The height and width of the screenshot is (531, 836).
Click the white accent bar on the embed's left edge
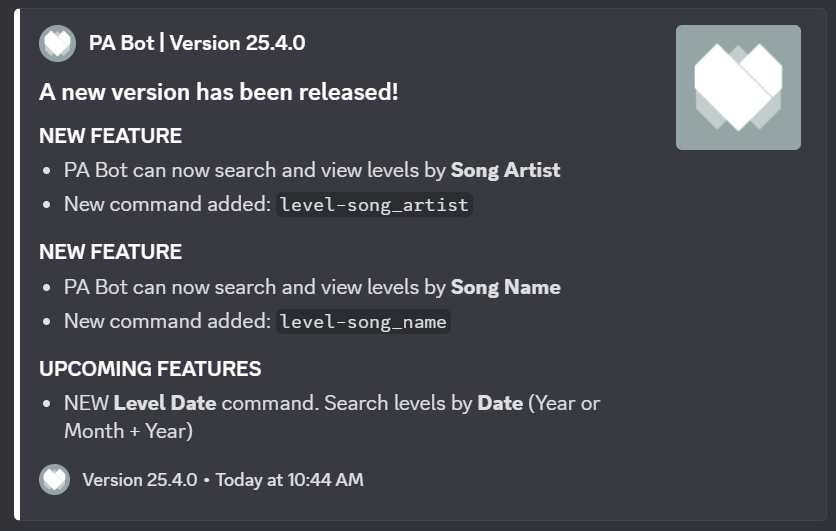pos(16,265)
